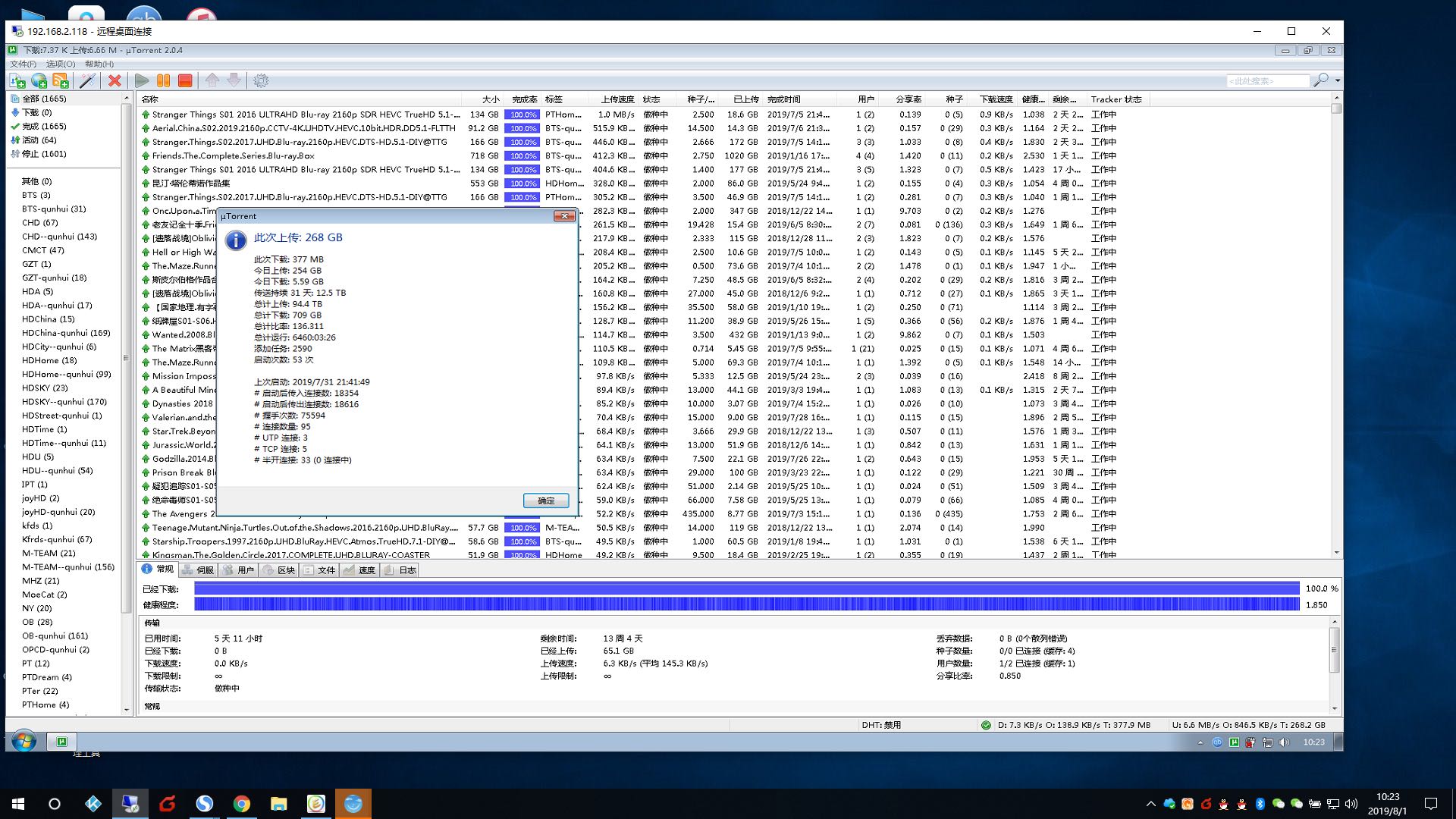Click the Add RSS Feed icon

click(61, 80)
